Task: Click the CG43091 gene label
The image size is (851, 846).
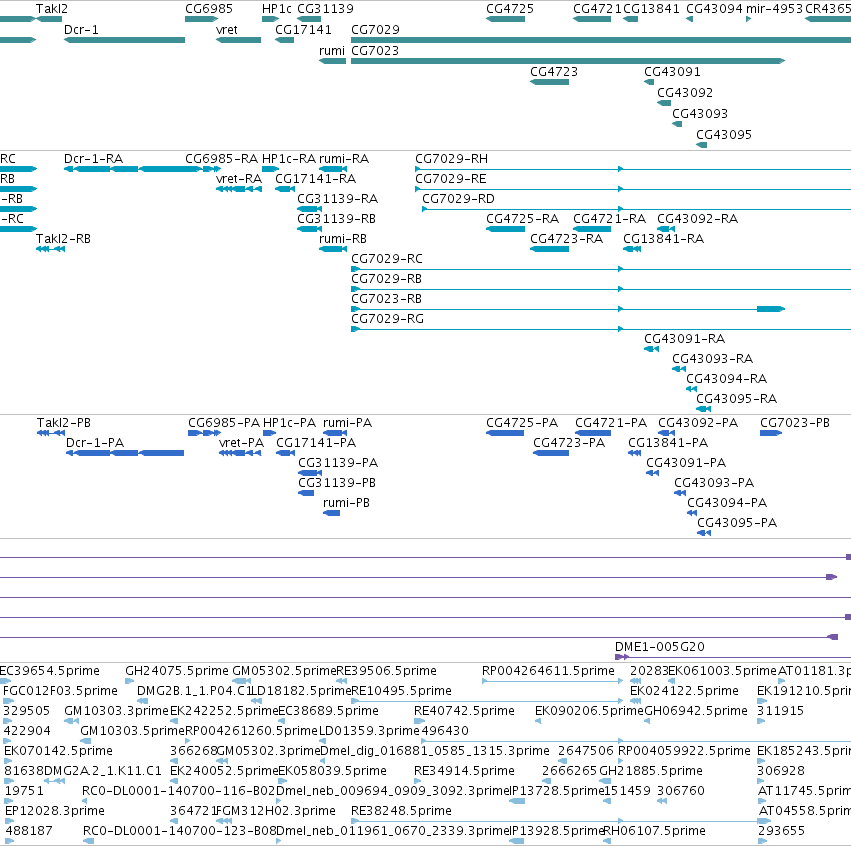Action: pos(672,72)
